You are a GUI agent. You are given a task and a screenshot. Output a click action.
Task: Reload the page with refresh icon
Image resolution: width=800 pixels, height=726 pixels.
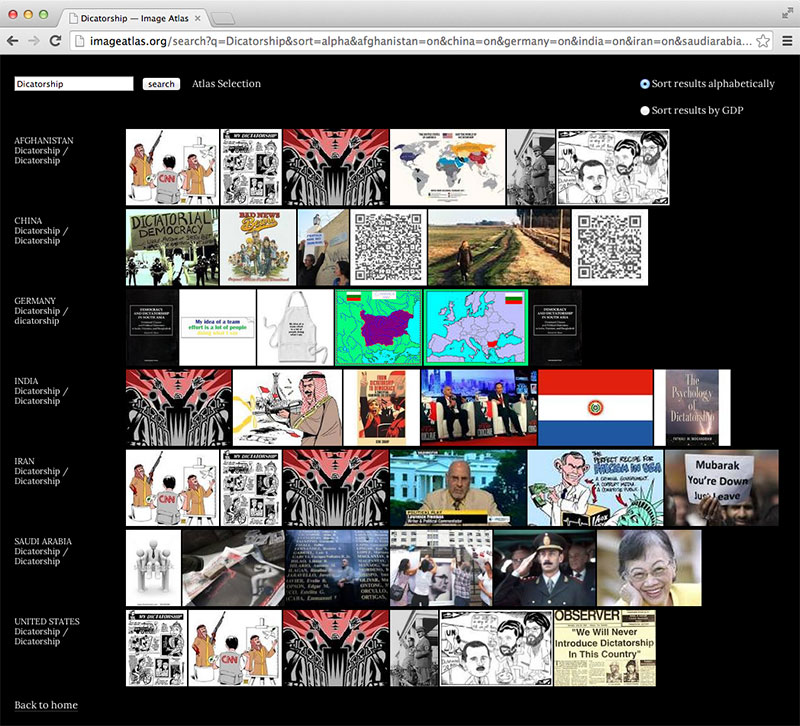click(55, 41)
